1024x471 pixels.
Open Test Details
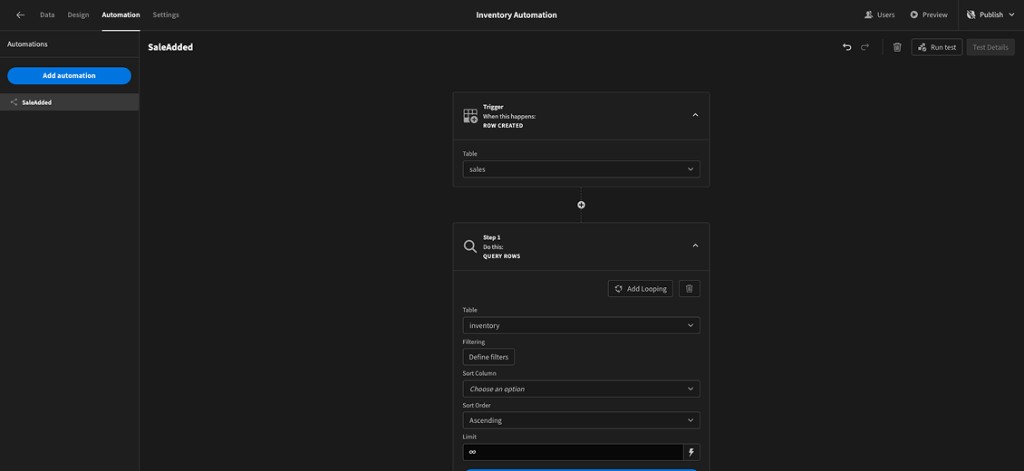[x=991, y=47]
